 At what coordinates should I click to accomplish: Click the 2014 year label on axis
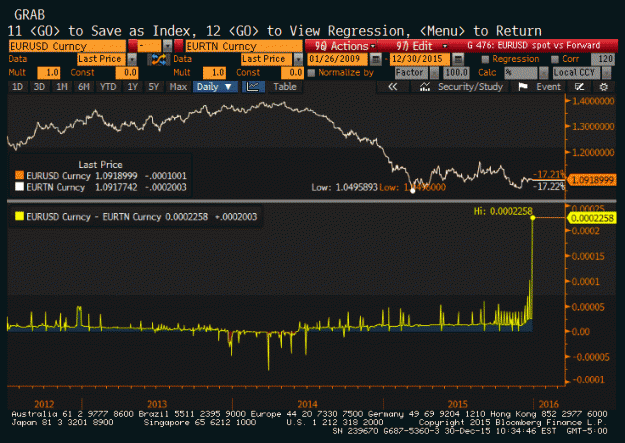coord(307,404)
